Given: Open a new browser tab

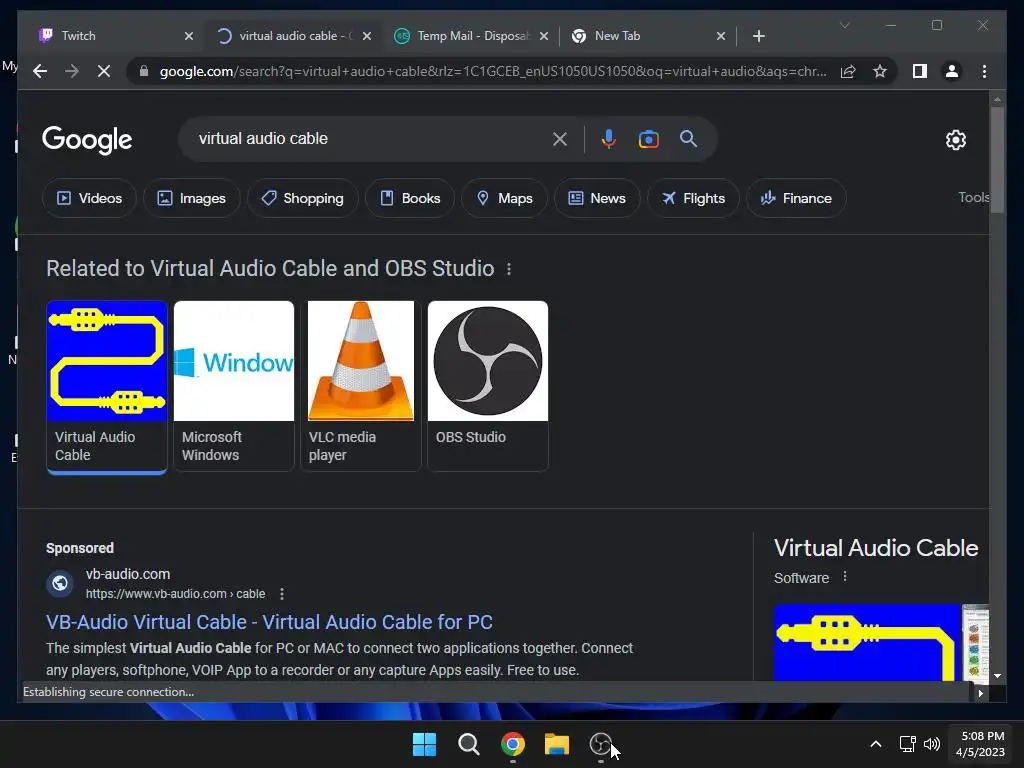Looking at the screenshot, I should [x=758, y=36].
